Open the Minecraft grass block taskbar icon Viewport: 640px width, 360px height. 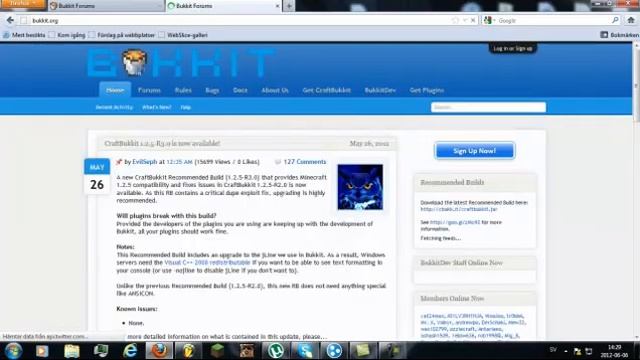coord(218,351)
